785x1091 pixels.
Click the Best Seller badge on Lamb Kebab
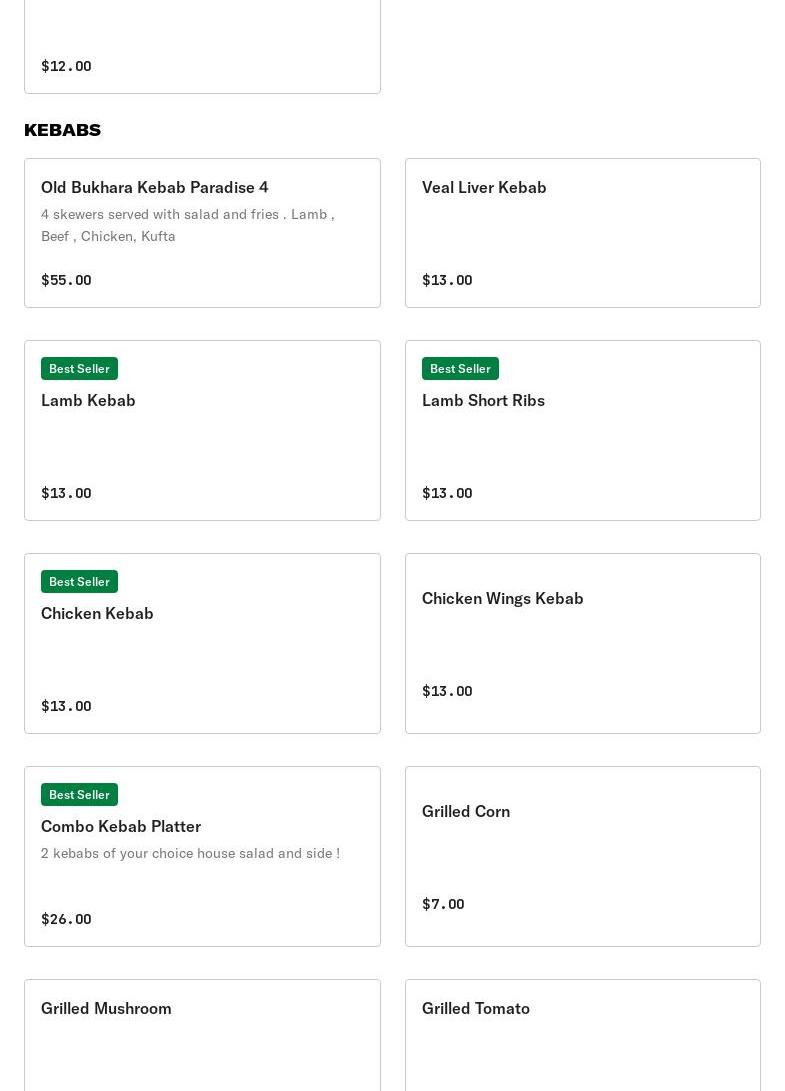pos(79,369)
